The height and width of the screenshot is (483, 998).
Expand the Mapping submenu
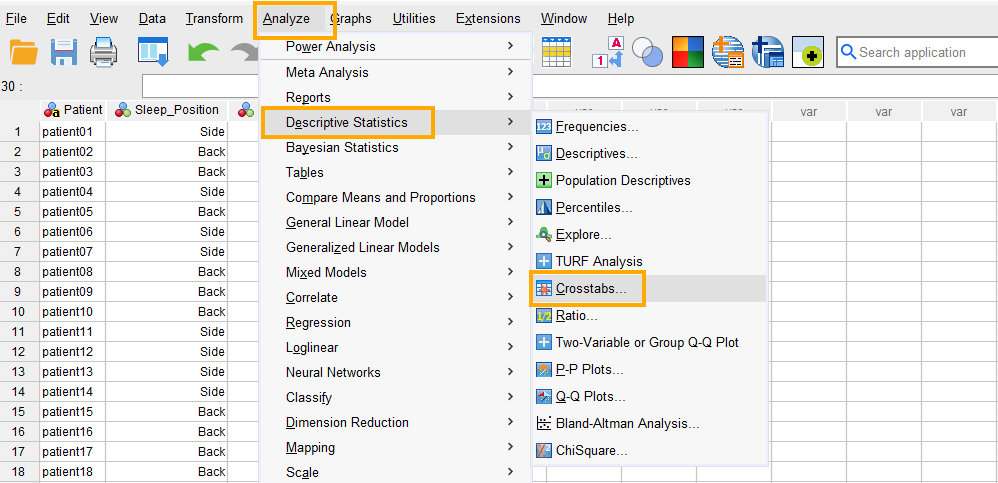(x=395, y=447)
